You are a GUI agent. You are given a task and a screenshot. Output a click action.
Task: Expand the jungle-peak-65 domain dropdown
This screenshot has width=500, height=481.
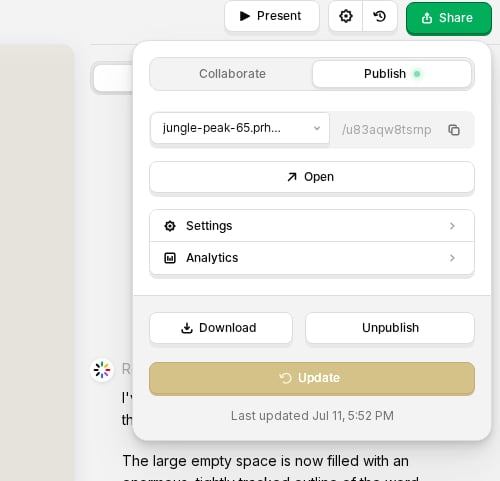coord(240,128)
